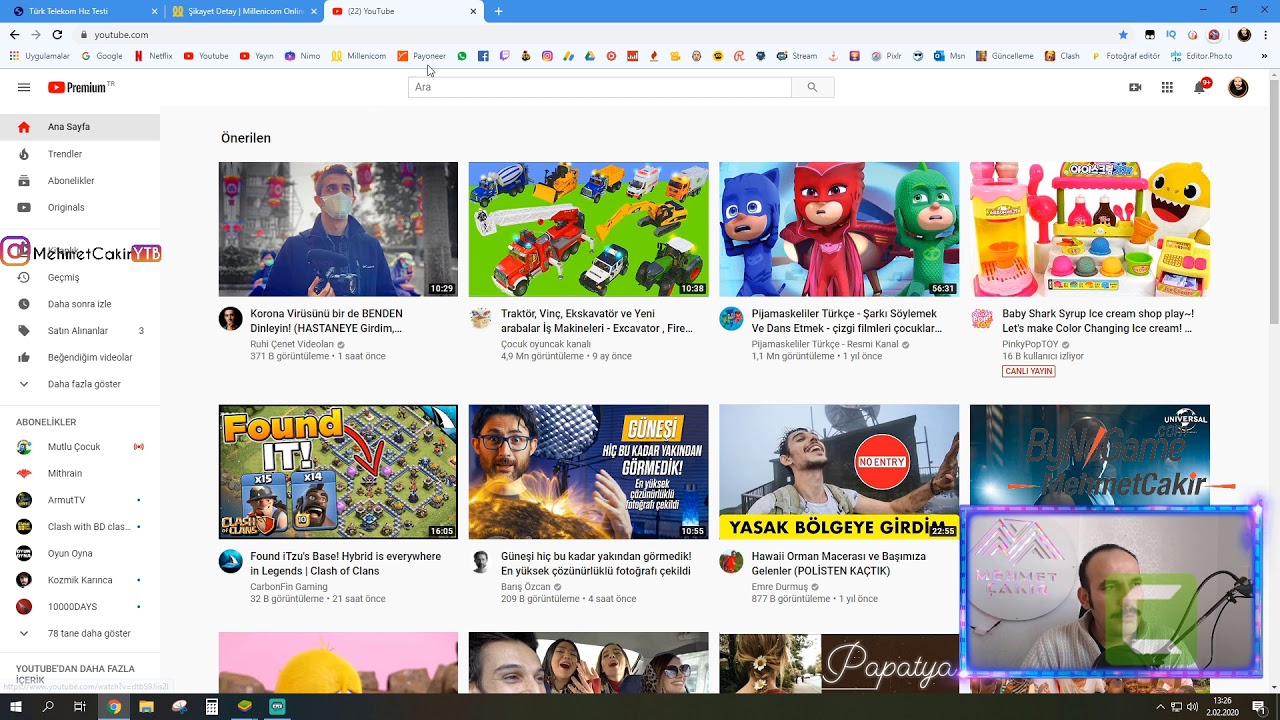Open Stream bookmark
The image size is (1280, 720).
797,56
